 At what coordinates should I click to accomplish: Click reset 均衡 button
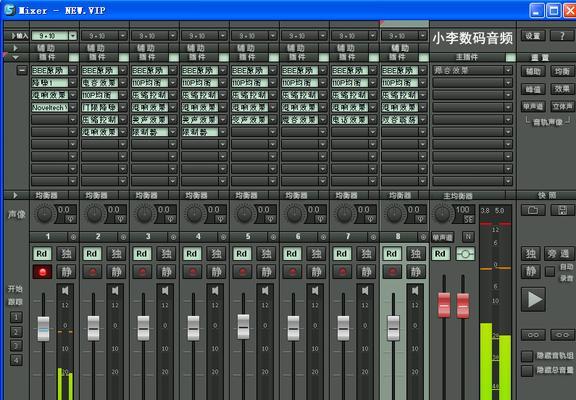562,71
